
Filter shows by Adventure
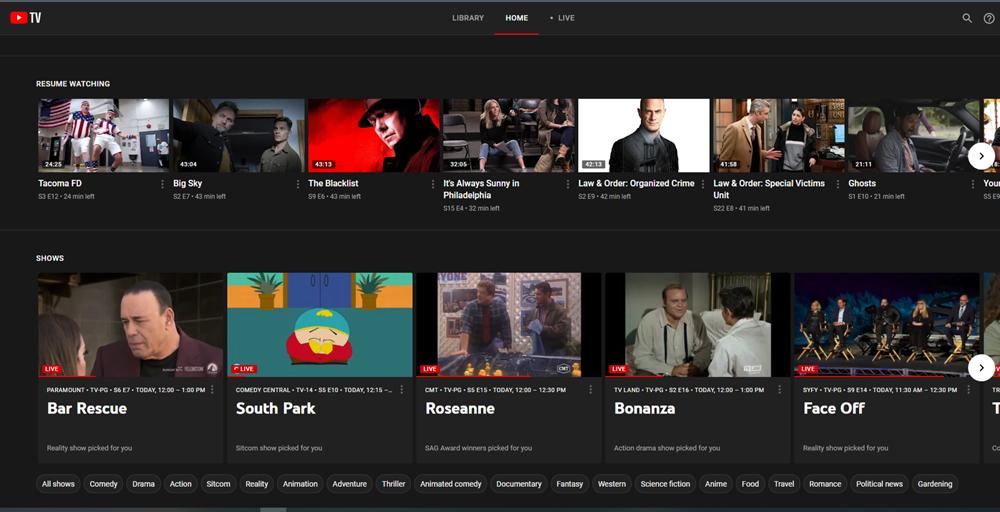tap(349, 484)
